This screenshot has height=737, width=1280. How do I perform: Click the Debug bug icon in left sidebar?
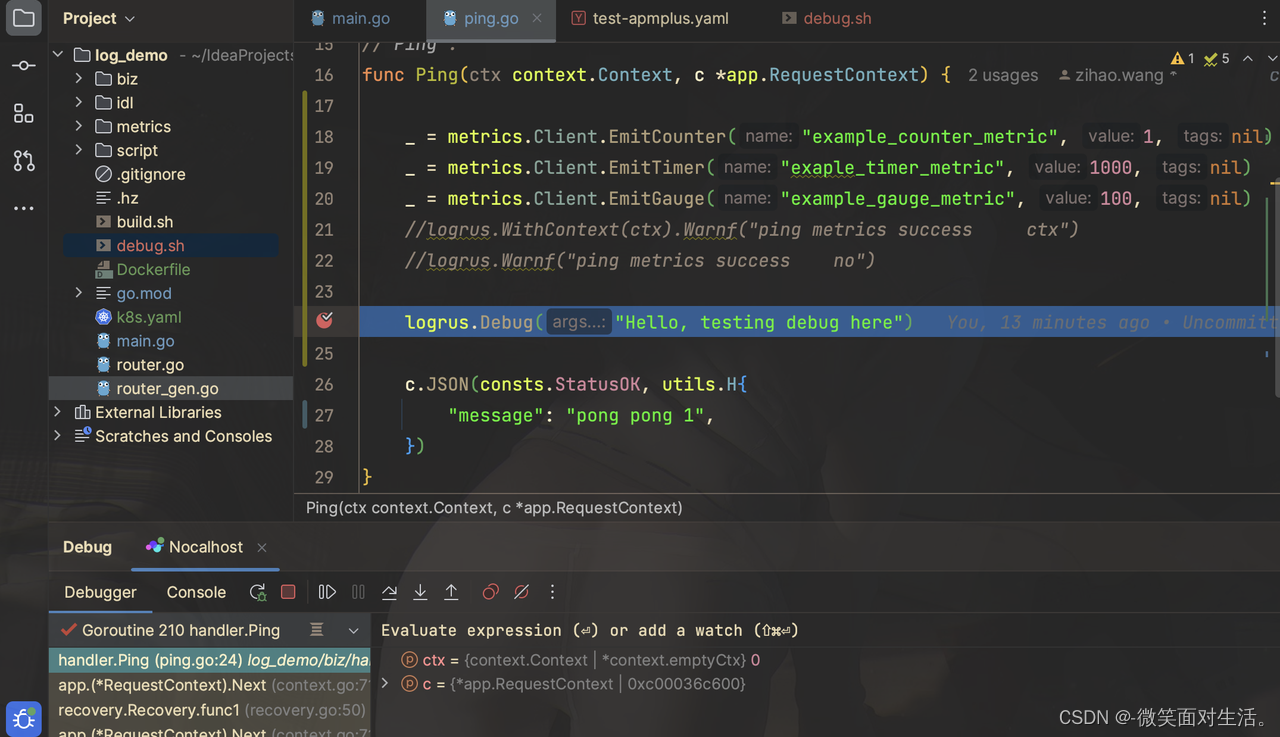(24, 719)
